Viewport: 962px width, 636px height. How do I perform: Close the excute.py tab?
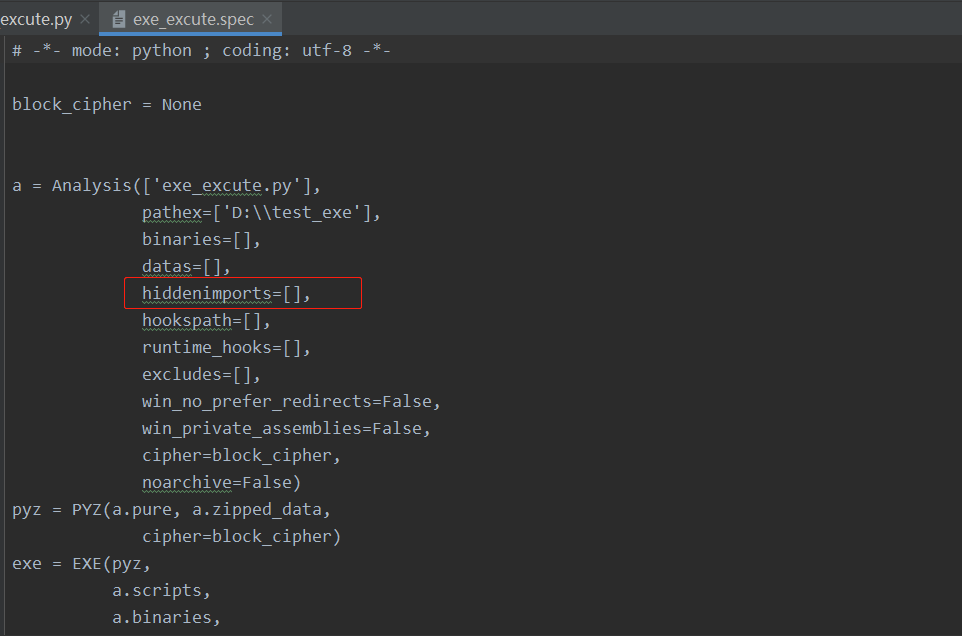[85, 19]
